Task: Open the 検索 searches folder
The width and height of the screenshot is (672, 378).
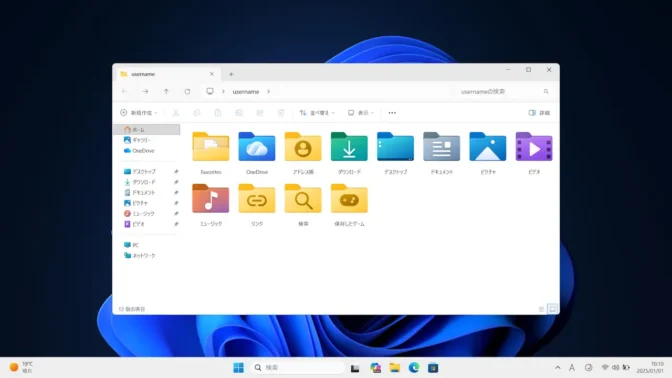Action: click(303, 199)
